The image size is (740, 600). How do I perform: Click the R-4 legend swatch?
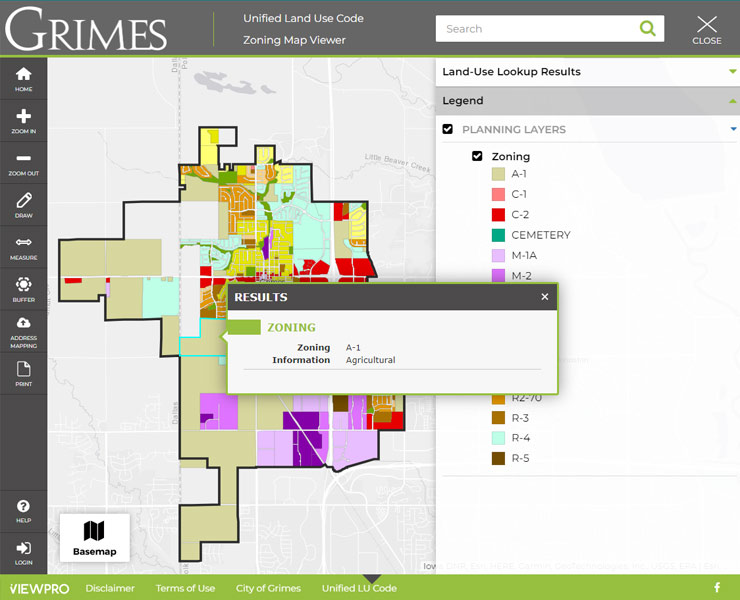[x=498, y=438]
